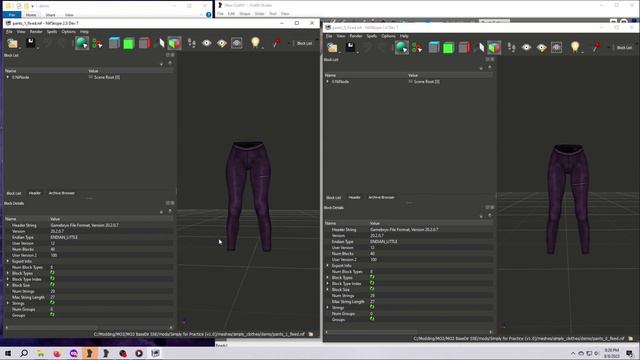
Task: Open the Shape menu in Outfit Studio window
Action: coord(244,13)
